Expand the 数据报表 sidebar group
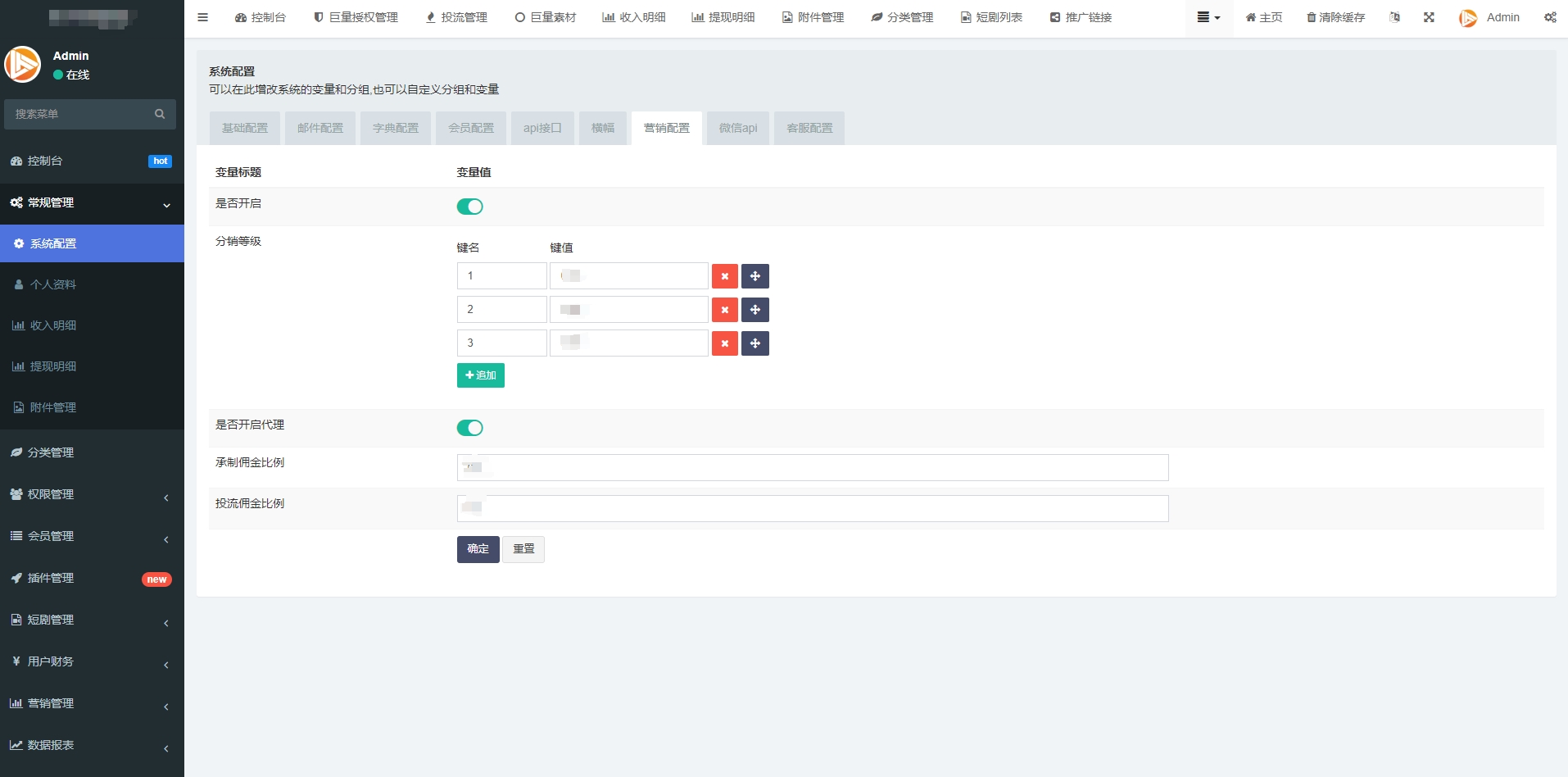 [92, 746]
